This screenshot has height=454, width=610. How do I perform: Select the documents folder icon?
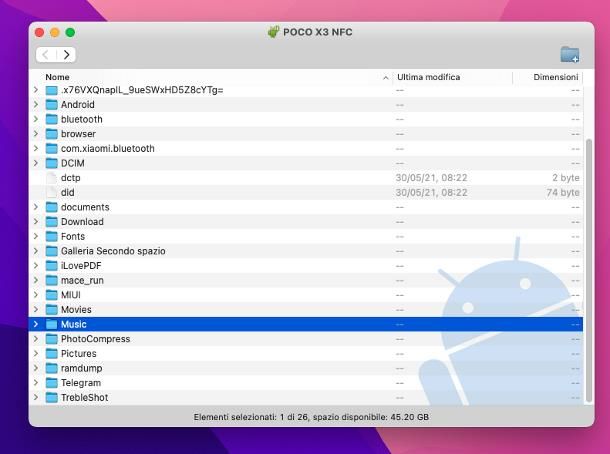(51, 207)
